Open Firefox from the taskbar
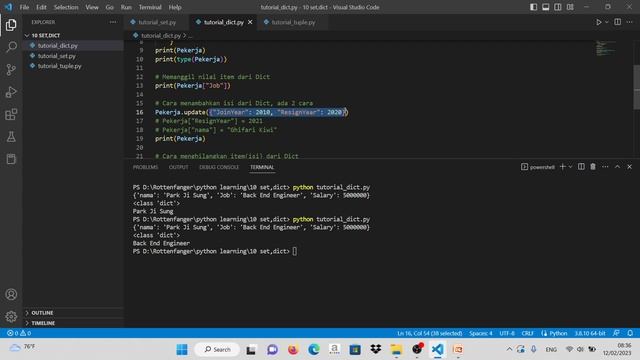Viewport: 640px width, 360px height. click(293, 349)
